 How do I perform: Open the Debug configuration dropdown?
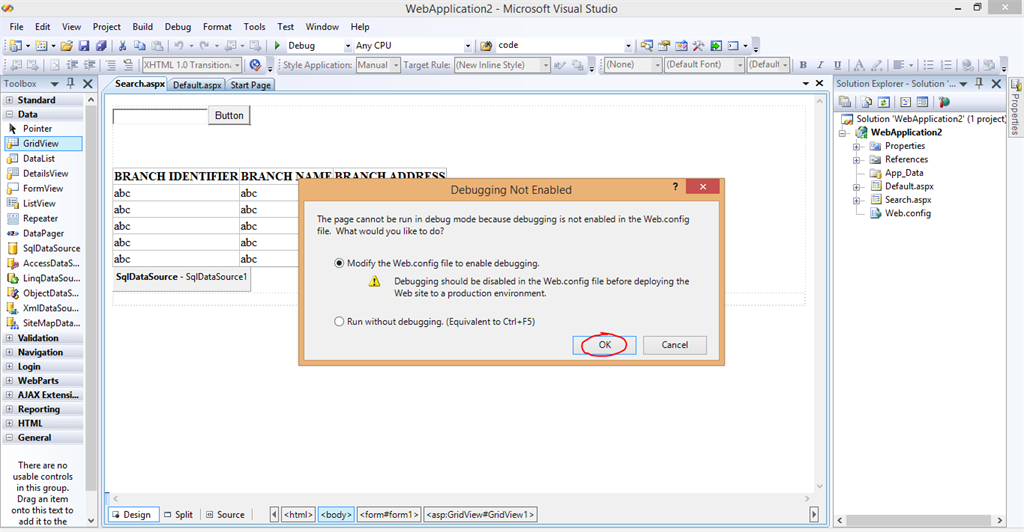tap(348, 46)
